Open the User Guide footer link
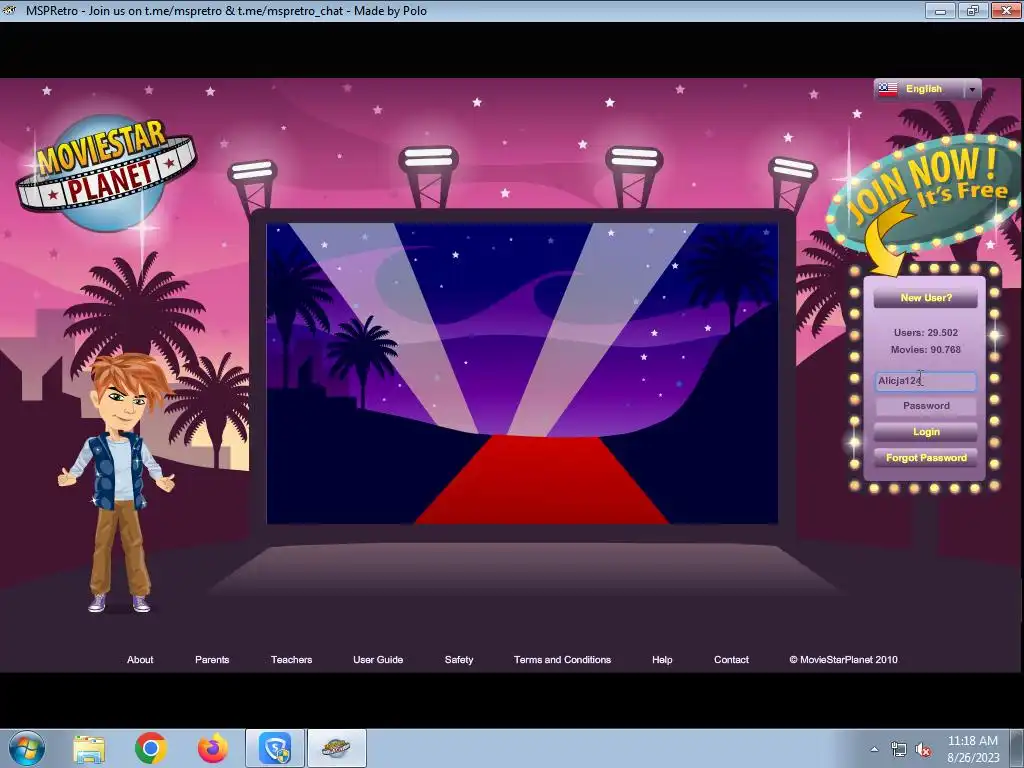Image resolution: width=1024 pixels, height=768 pixels. coord(378,660)
